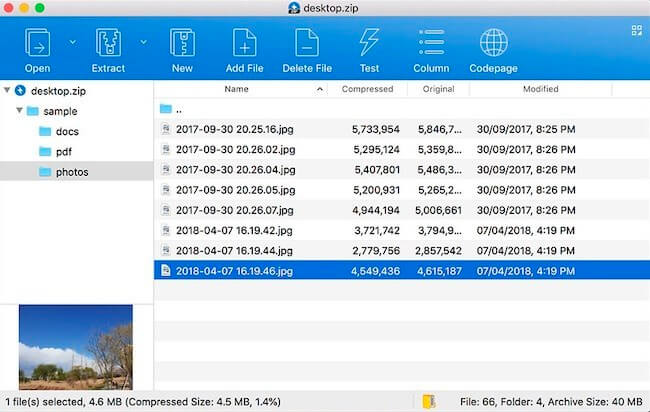Click the Delete File icon
The image size is (650, 412).
pyautogui.click(x=307, y=43)
